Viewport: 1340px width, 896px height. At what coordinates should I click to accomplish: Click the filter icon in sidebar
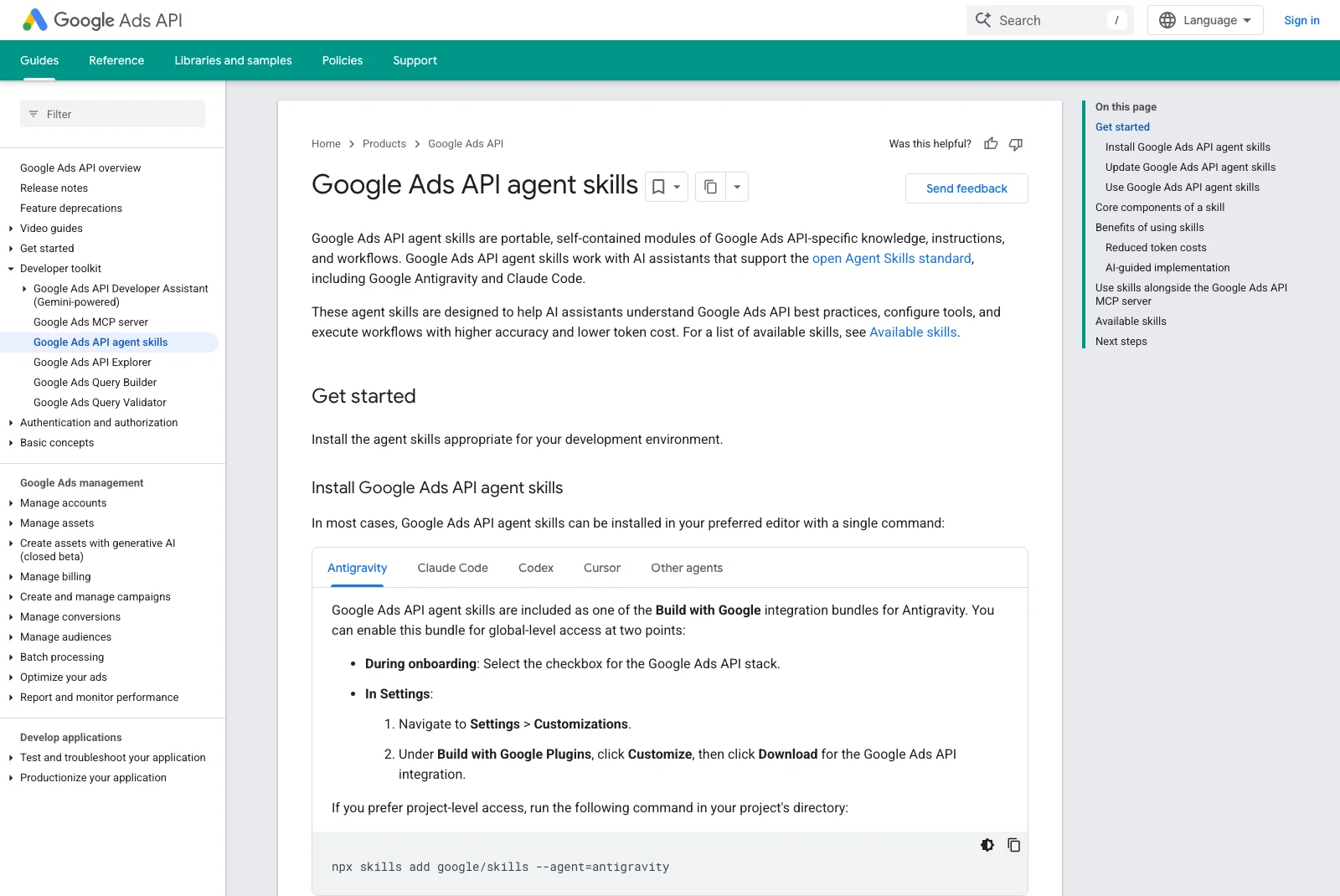pyautogui.click(x=33, y=114)
